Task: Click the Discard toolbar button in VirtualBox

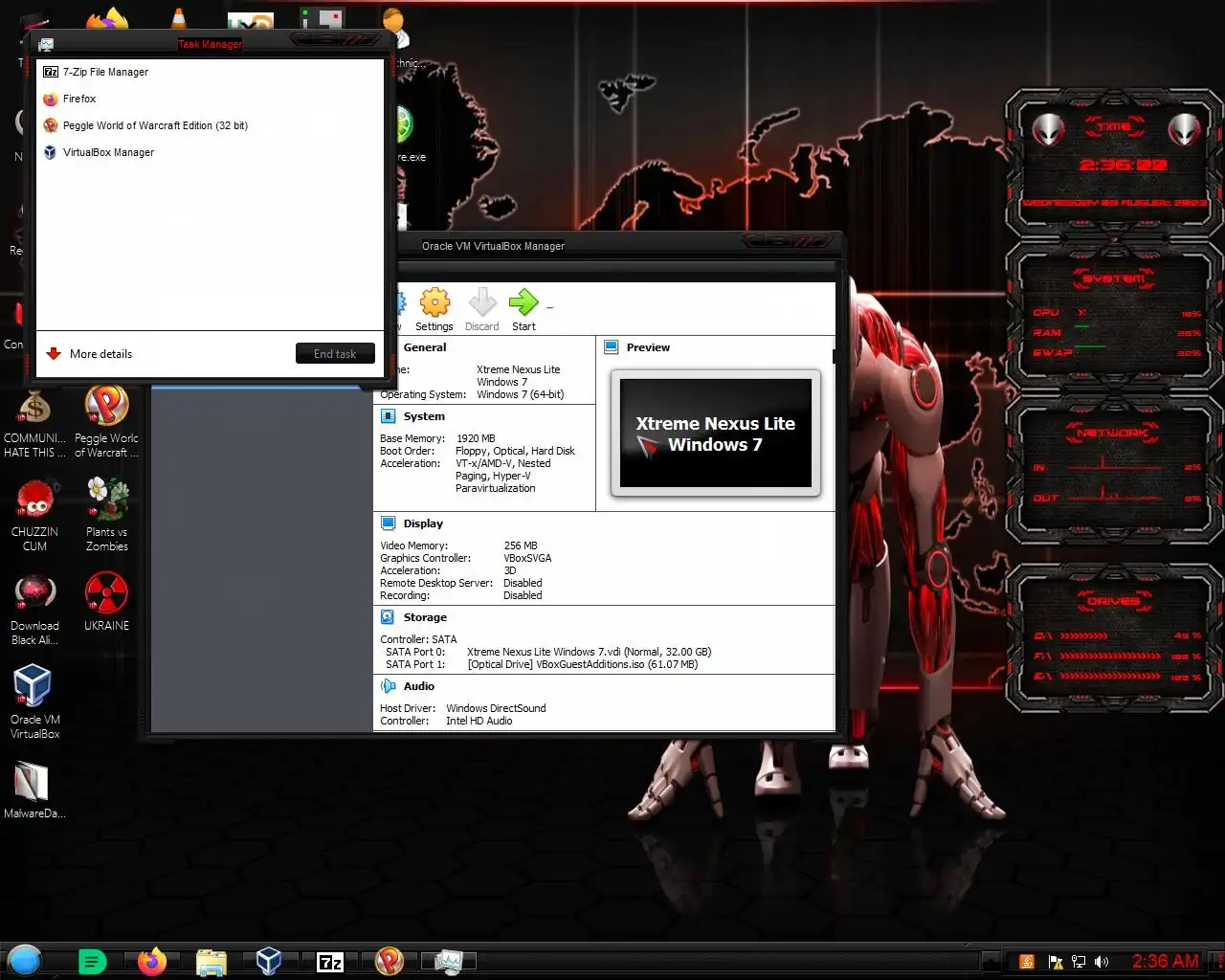Action: click(x=482, y=310)
